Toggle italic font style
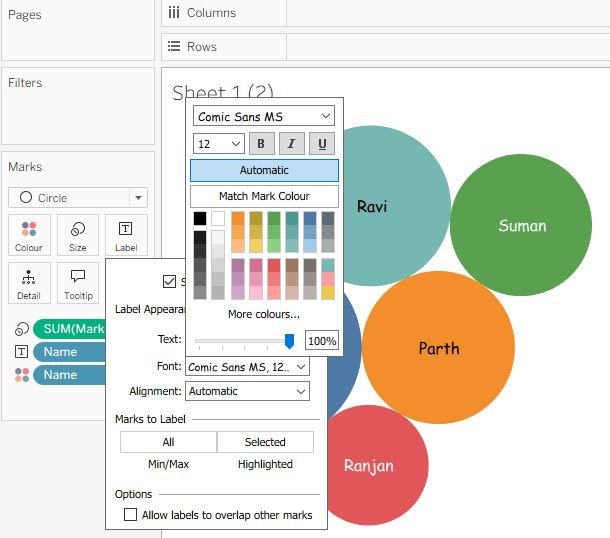Image resolution: width=610 pixels, height=538 pixels. 291,144
